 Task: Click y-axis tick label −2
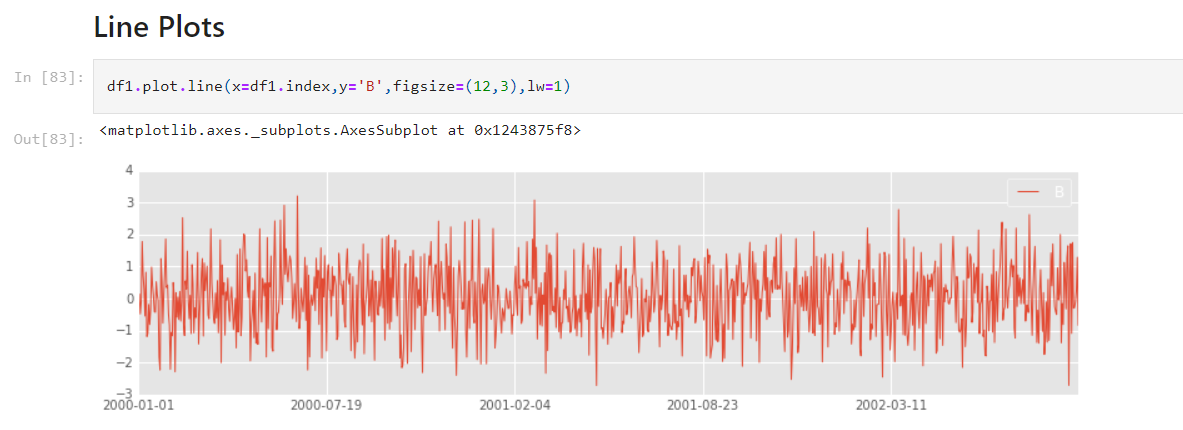click(x=125, y=362)
